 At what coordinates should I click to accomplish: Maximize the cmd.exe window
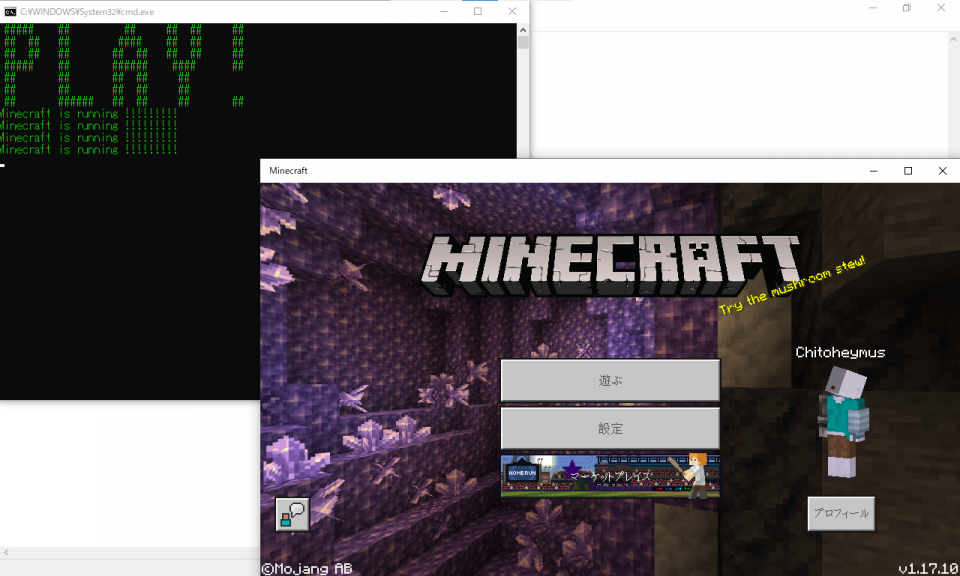tap(478, 12)
